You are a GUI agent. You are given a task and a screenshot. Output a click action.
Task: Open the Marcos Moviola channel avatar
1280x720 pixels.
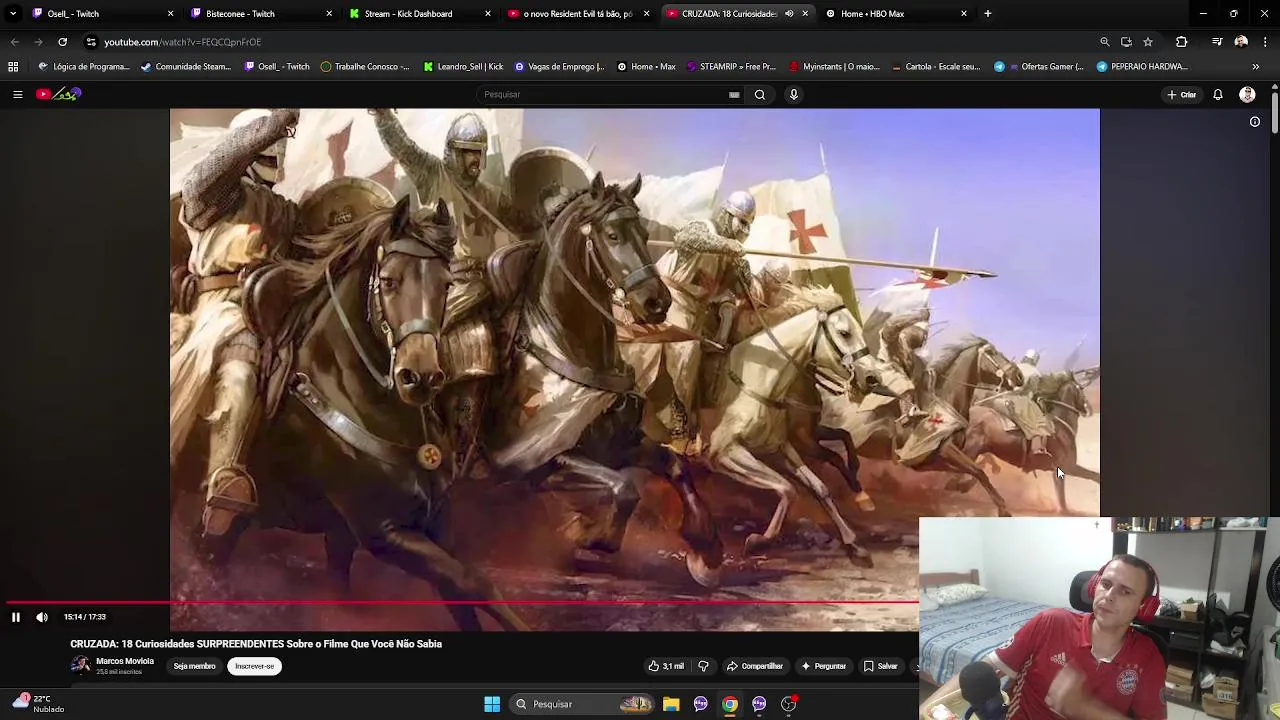80,665
